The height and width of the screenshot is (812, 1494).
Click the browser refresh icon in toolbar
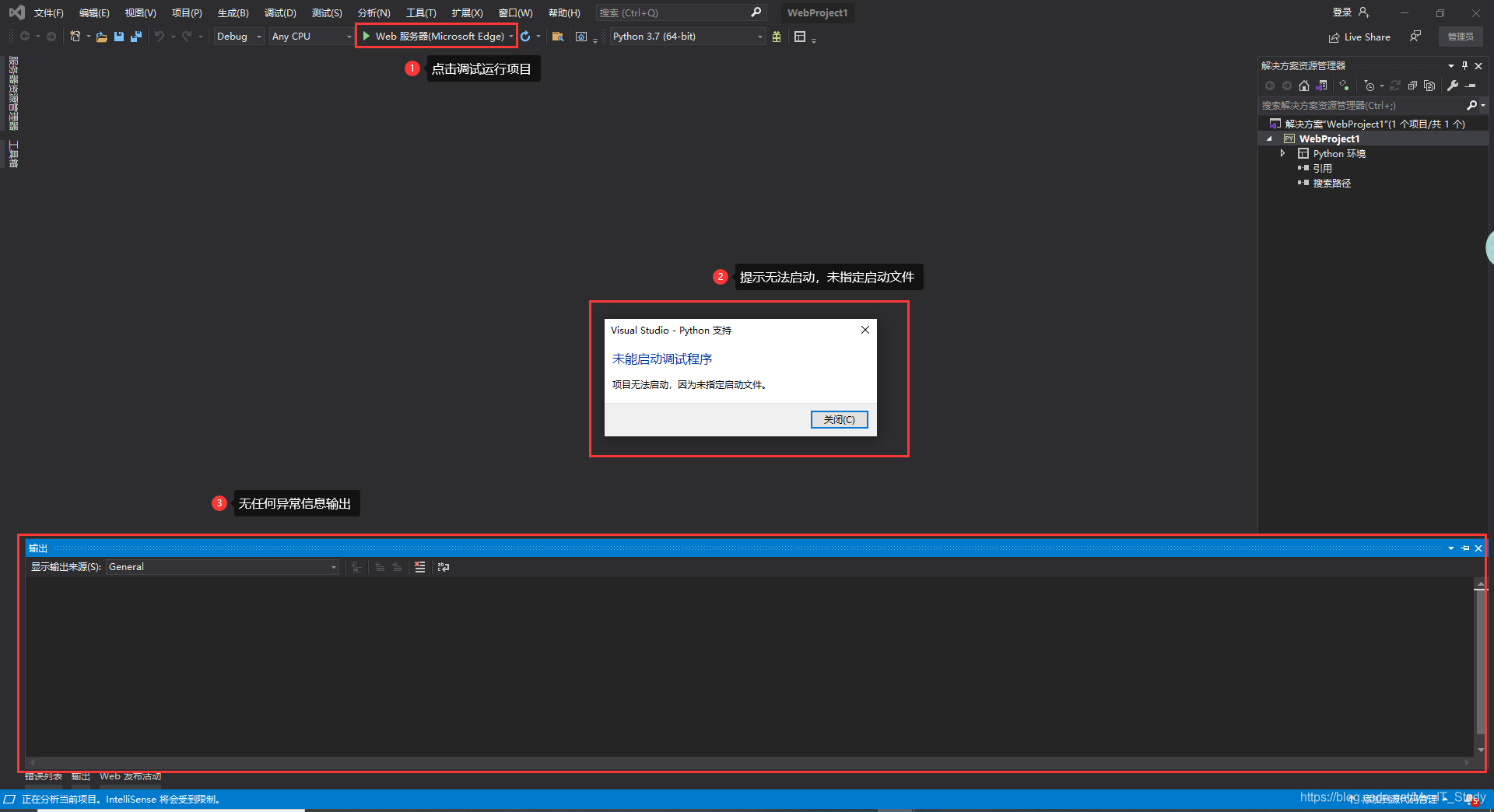tap(525, 37)
